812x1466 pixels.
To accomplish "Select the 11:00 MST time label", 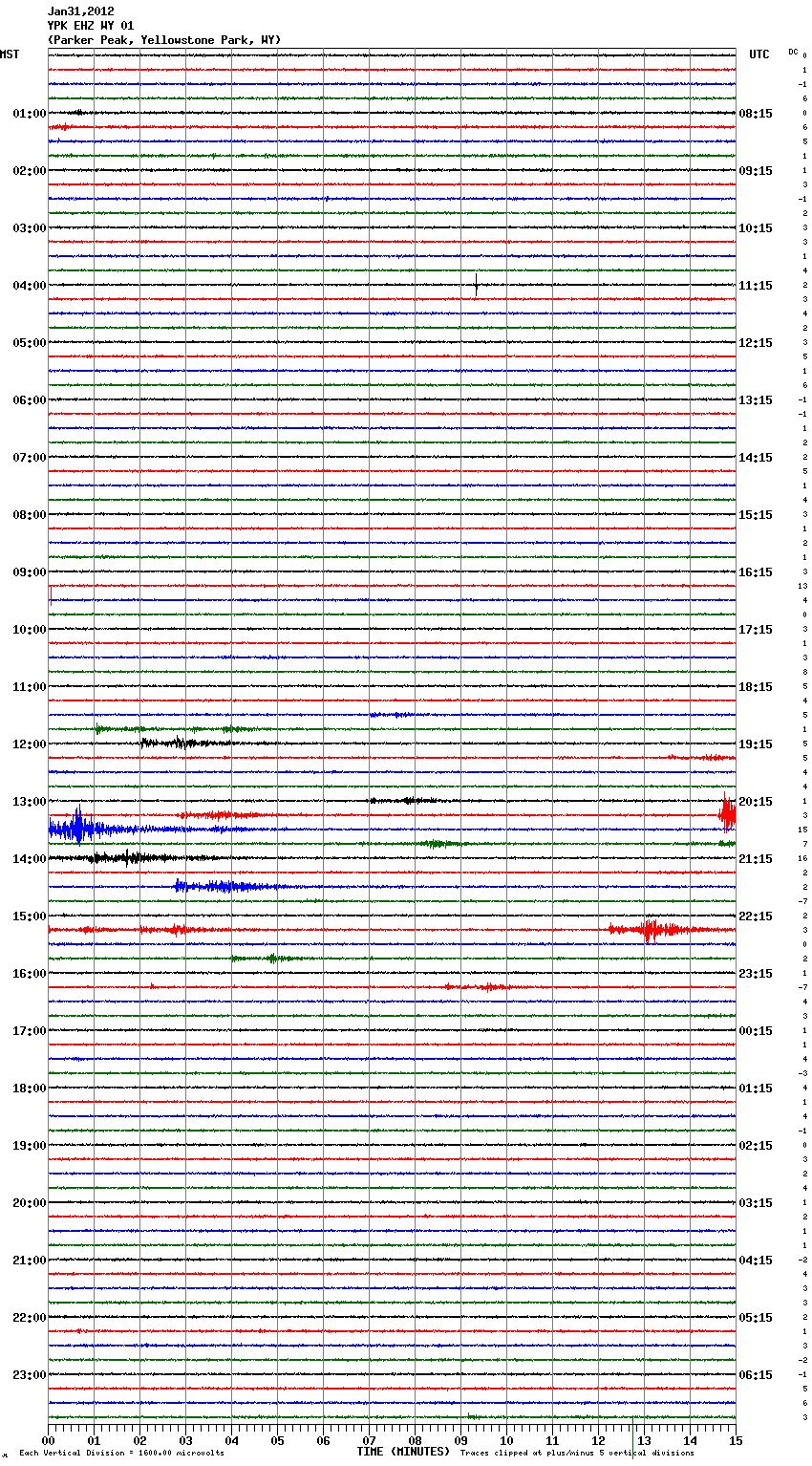I will click(30, 687).
